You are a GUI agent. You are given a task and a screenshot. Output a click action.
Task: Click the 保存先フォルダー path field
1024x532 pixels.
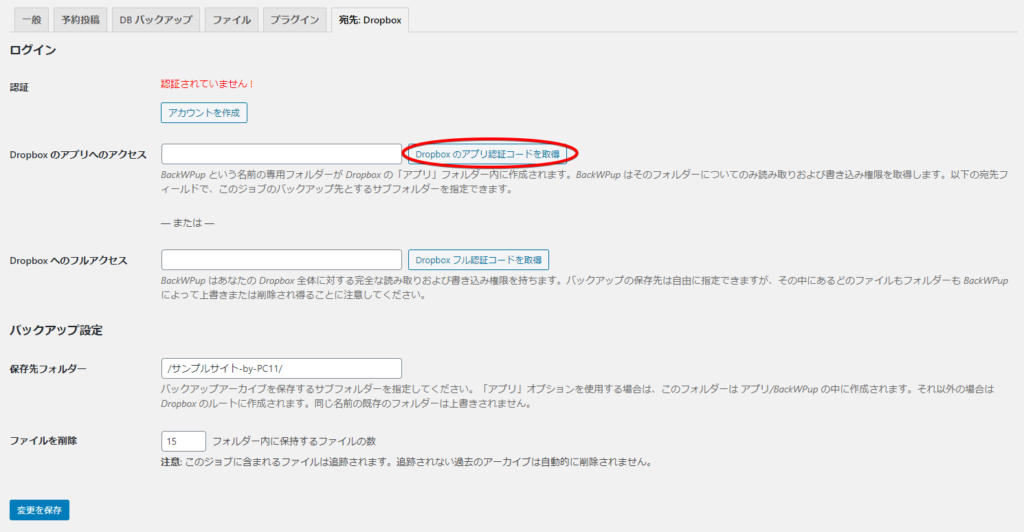pyautogui.click(x=281, y=368)
